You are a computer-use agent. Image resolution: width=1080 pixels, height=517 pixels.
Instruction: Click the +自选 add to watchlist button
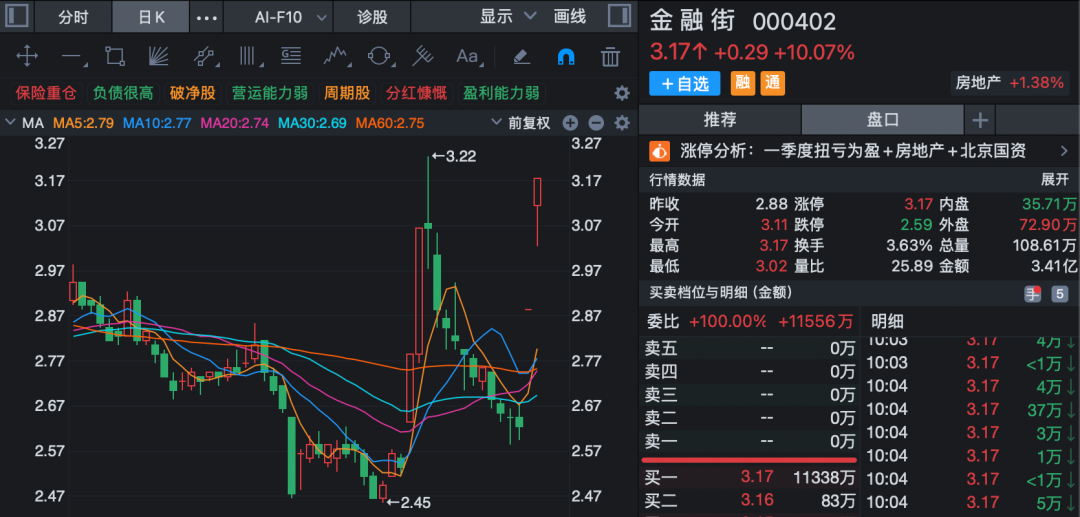684,84
